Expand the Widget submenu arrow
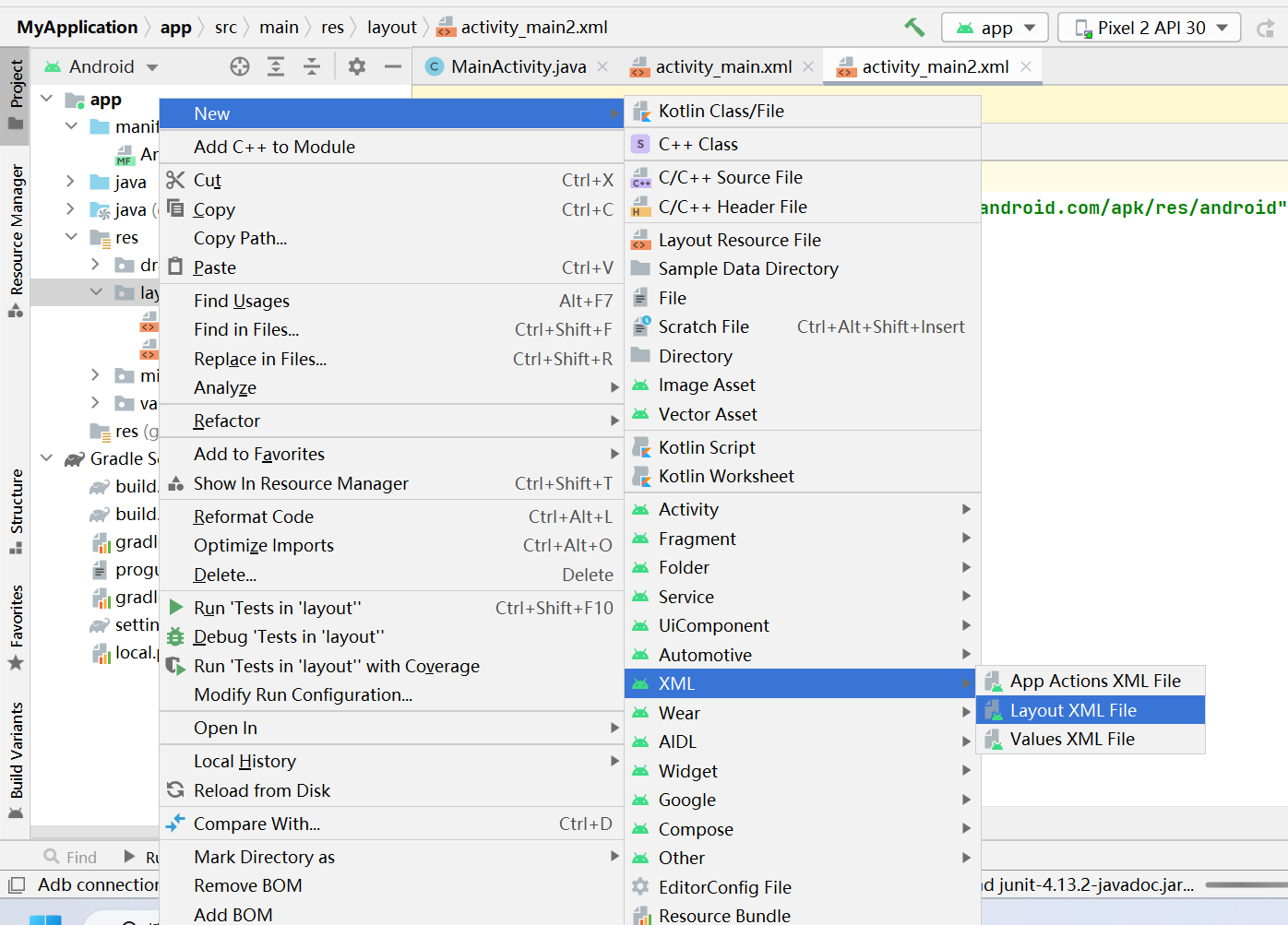Viewport: 1288px width, 925px height. 966,770
